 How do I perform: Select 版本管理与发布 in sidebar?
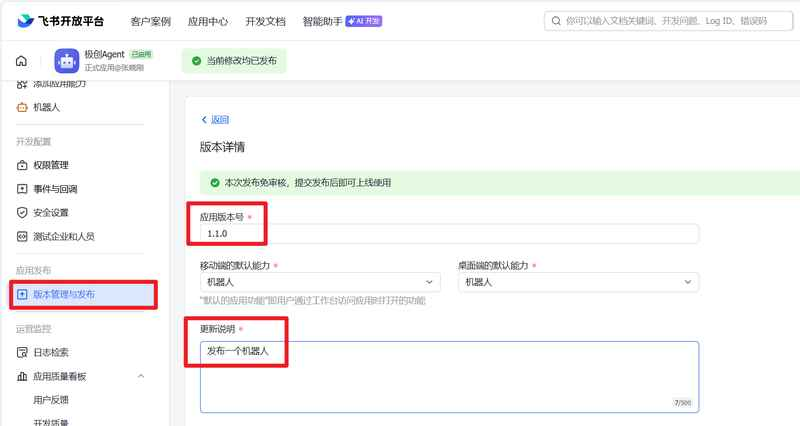[84, 294]
